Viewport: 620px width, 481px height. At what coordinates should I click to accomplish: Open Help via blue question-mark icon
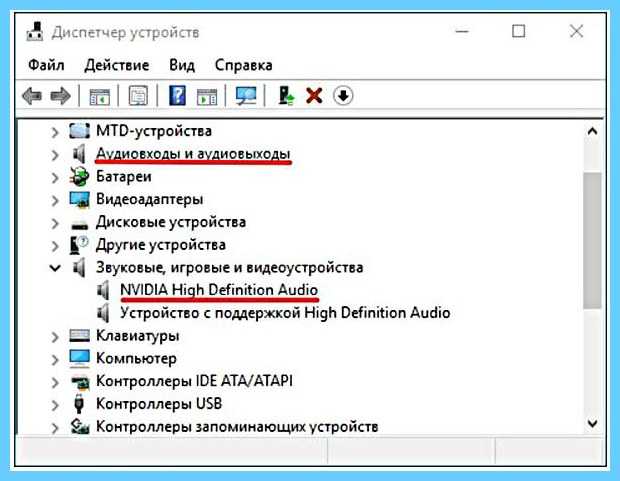point(178,95)
